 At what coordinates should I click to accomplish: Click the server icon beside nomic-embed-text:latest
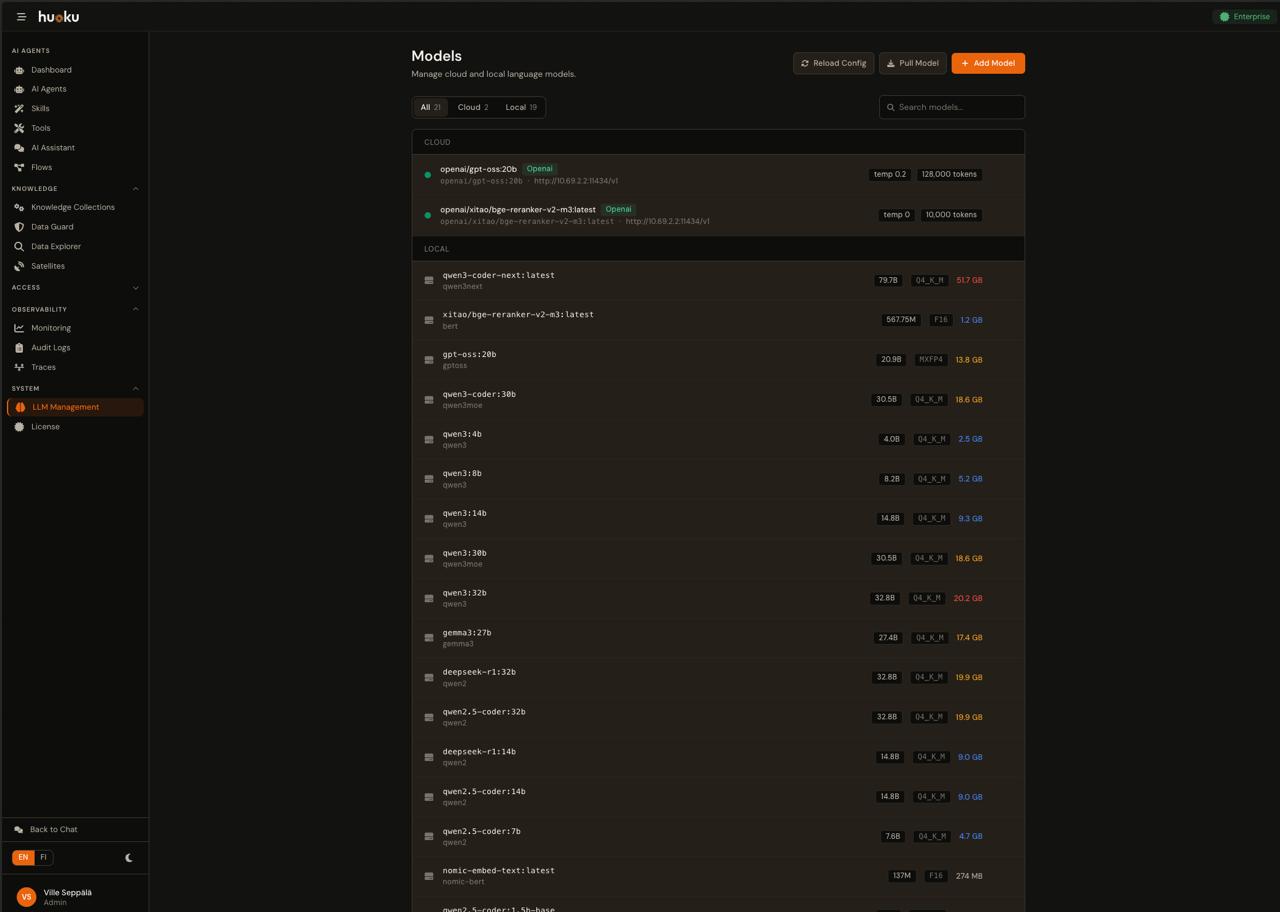click(x=429, y=876)
